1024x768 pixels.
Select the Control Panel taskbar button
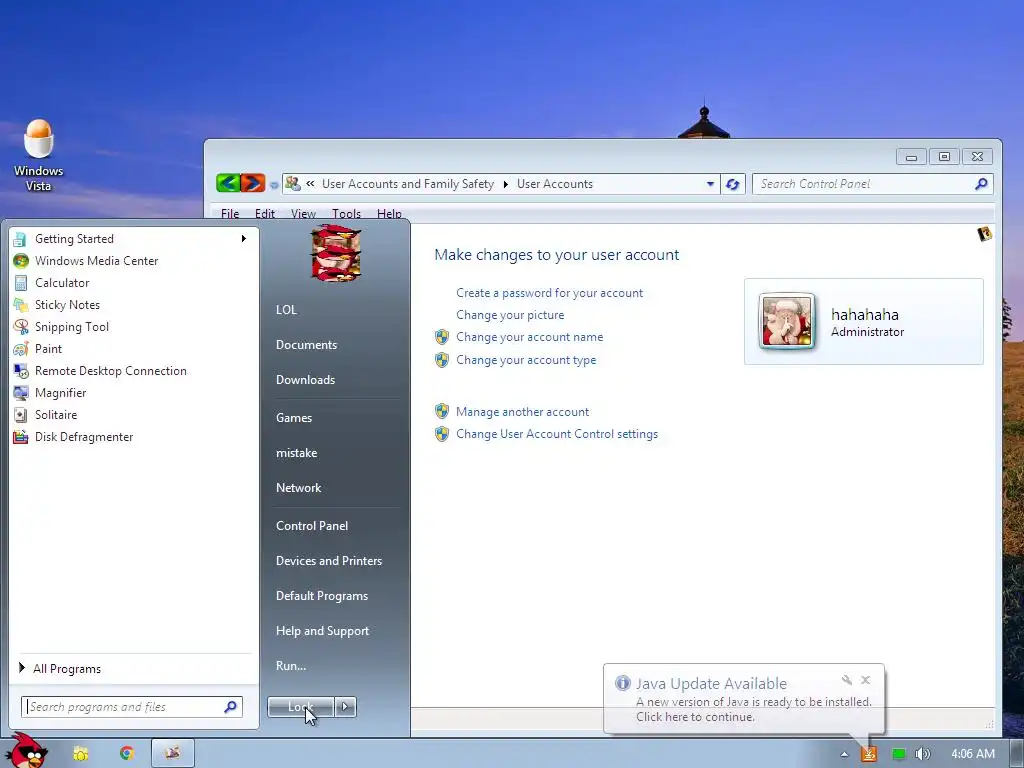point(172,753)
